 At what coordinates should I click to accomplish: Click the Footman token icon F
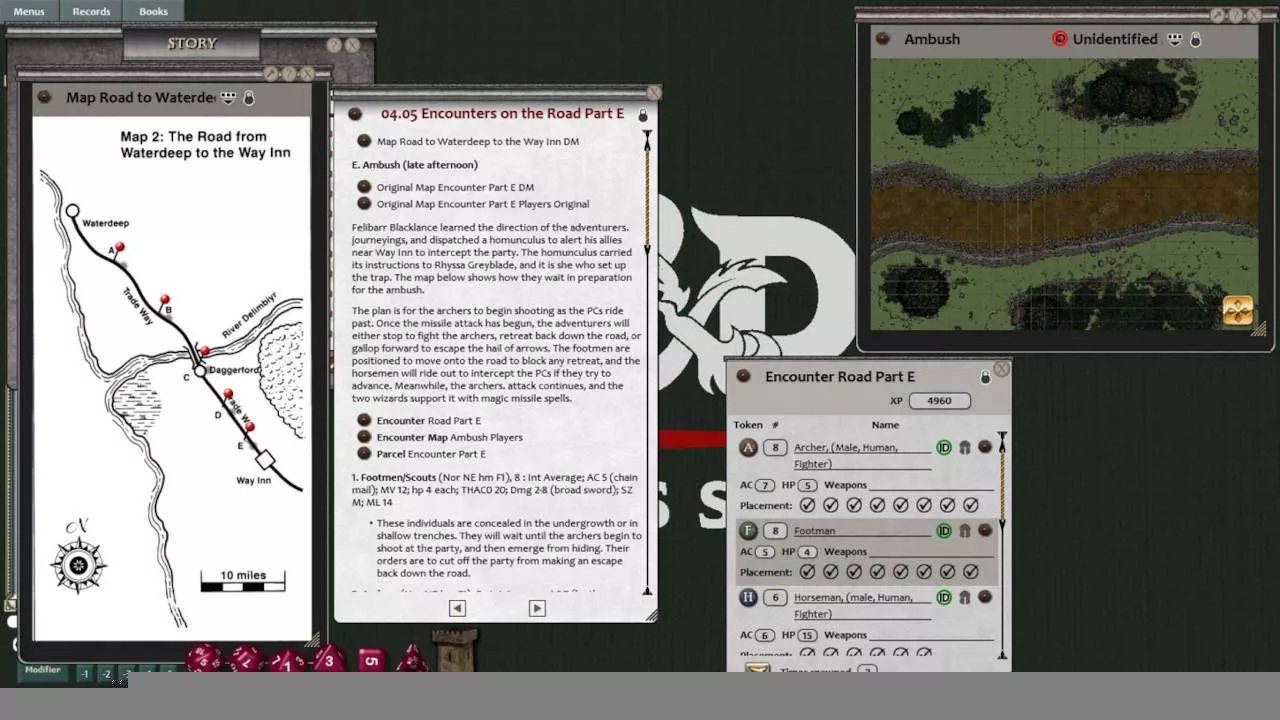pyautogui.click(x=748, y=530)
